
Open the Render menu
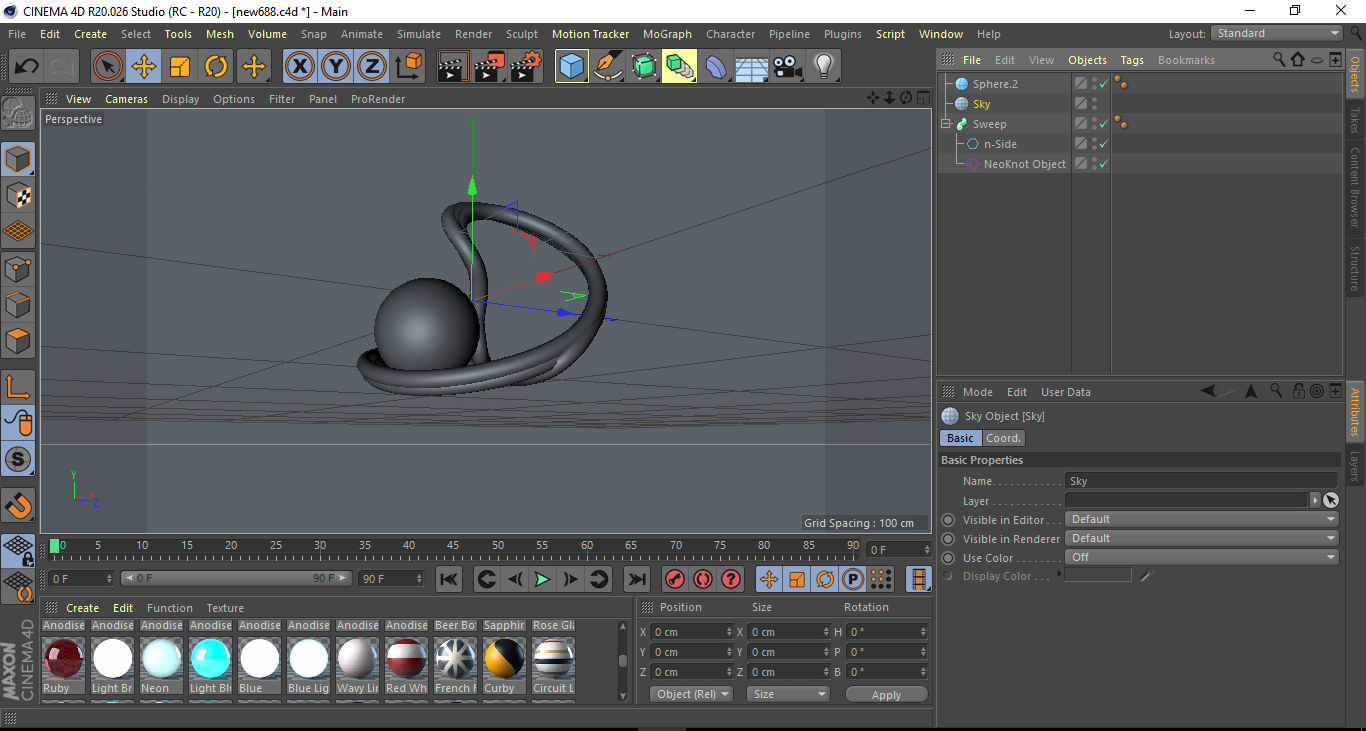[x=474, y=34]
